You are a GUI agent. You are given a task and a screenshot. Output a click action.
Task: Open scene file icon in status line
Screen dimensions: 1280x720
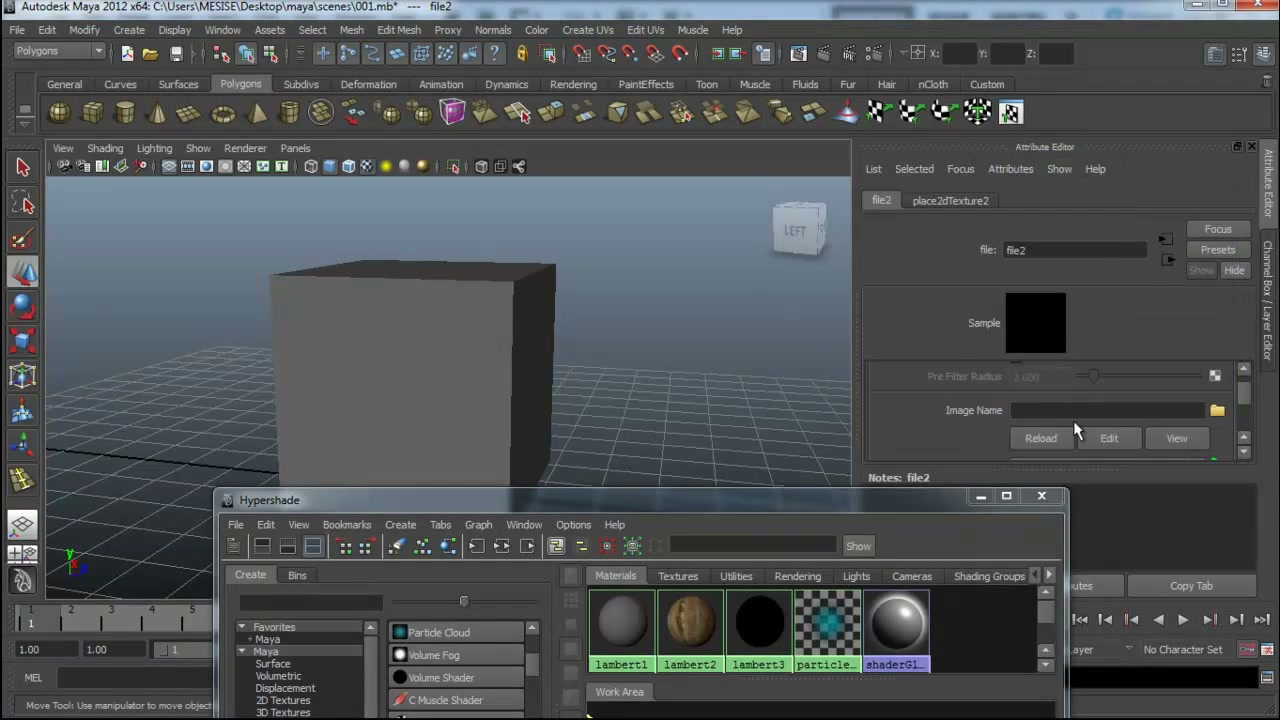150,54
